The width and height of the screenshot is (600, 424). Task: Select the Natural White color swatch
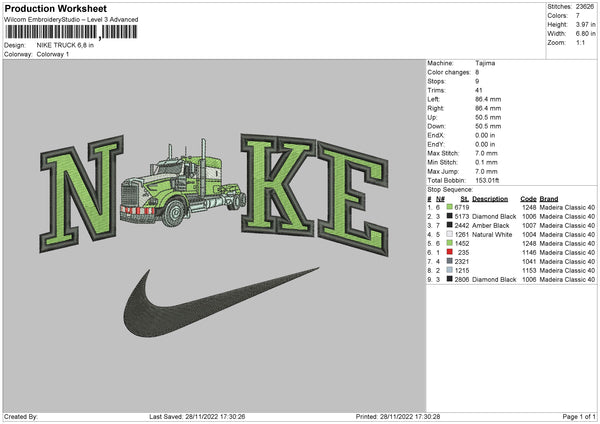[449, 234]
